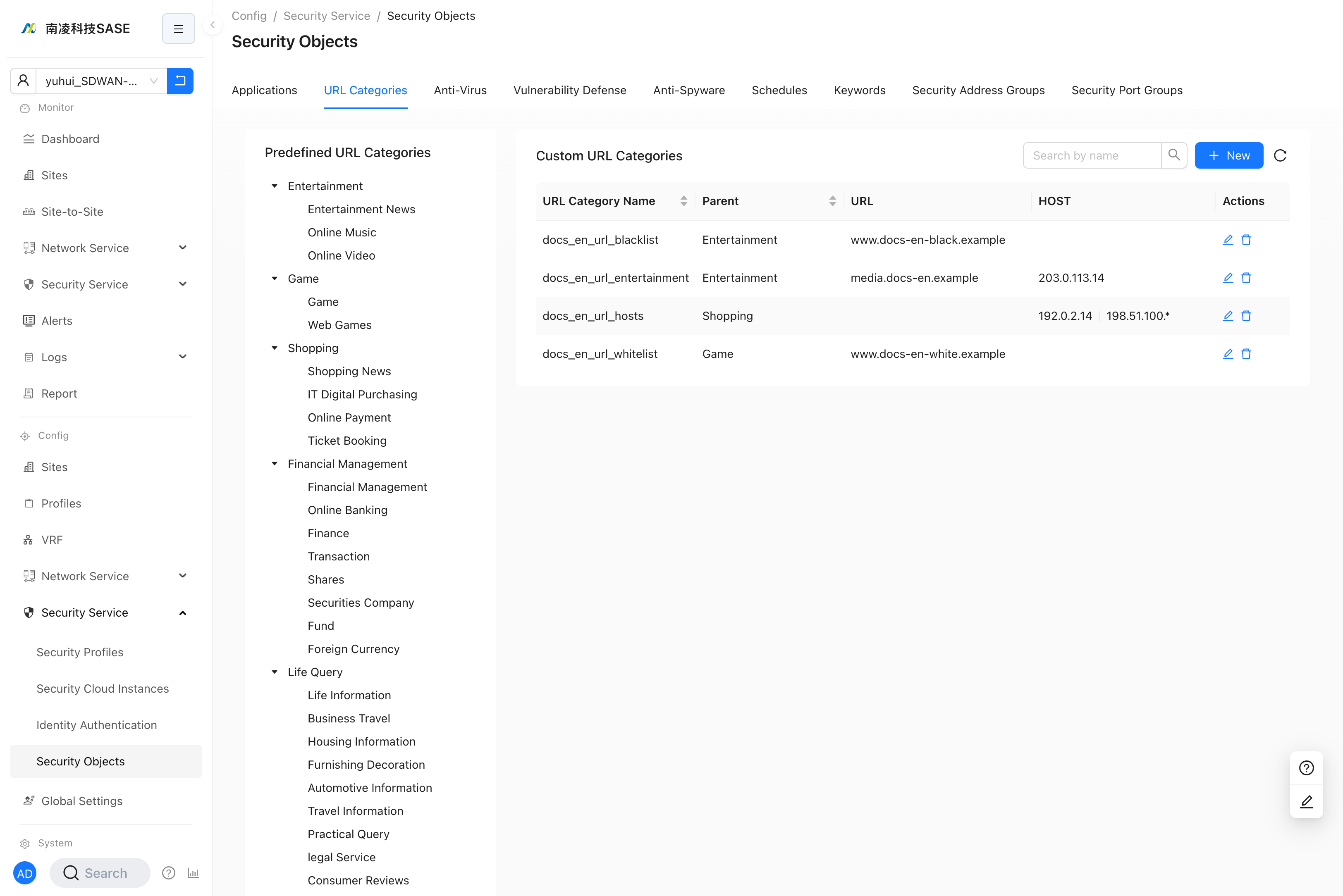This screenshot has height=896, width=1343.
Task: Switch to the Applications tab
Action: pyautogui.click(x=264, y=90)
